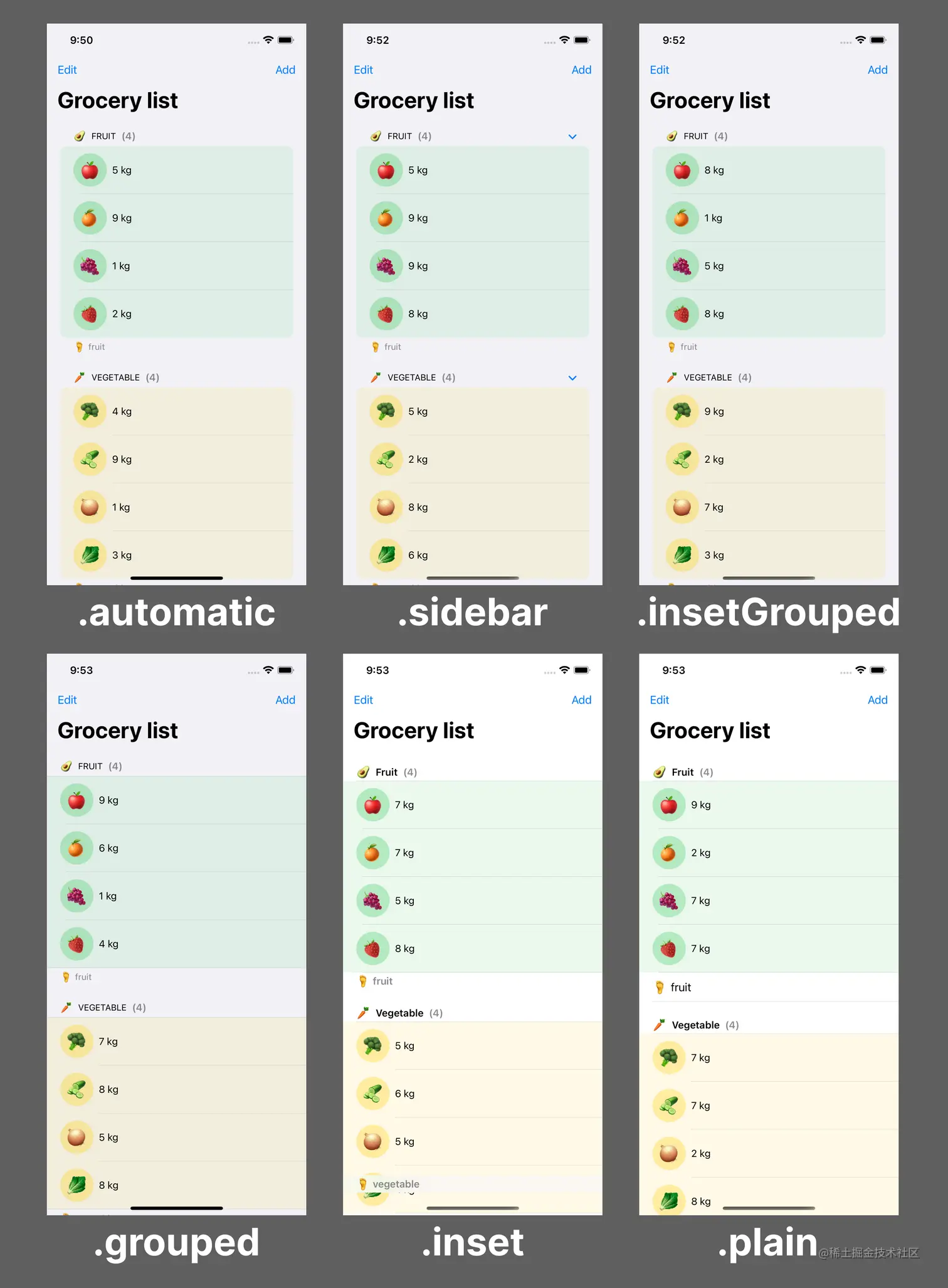Tap Edit in the .automatic screen
This screenshot has height=1288, width=948.
click(x=67, y=70)
